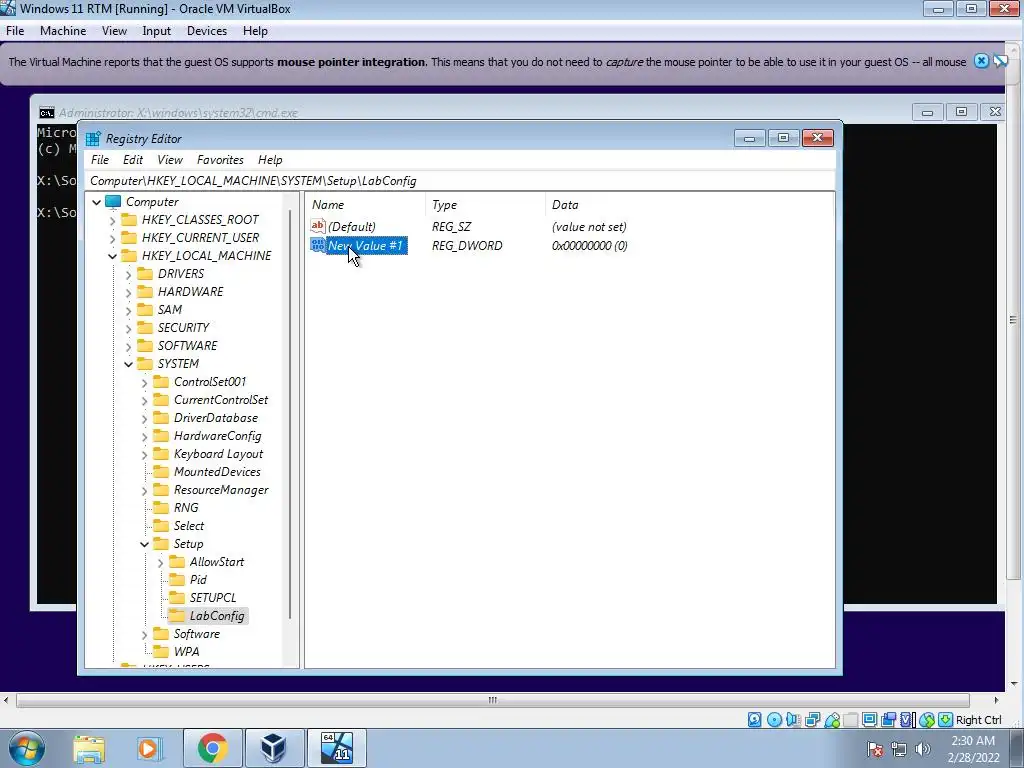
Task: Click the don't-show-again notification icon
Action: (x=1000, y=61)
